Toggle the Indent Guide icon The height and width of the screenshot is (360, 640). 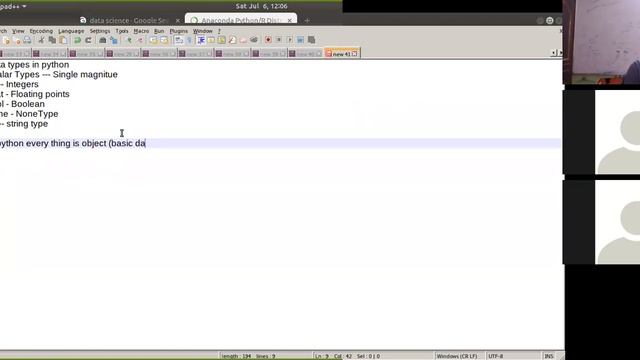click(x=201, y=40)
